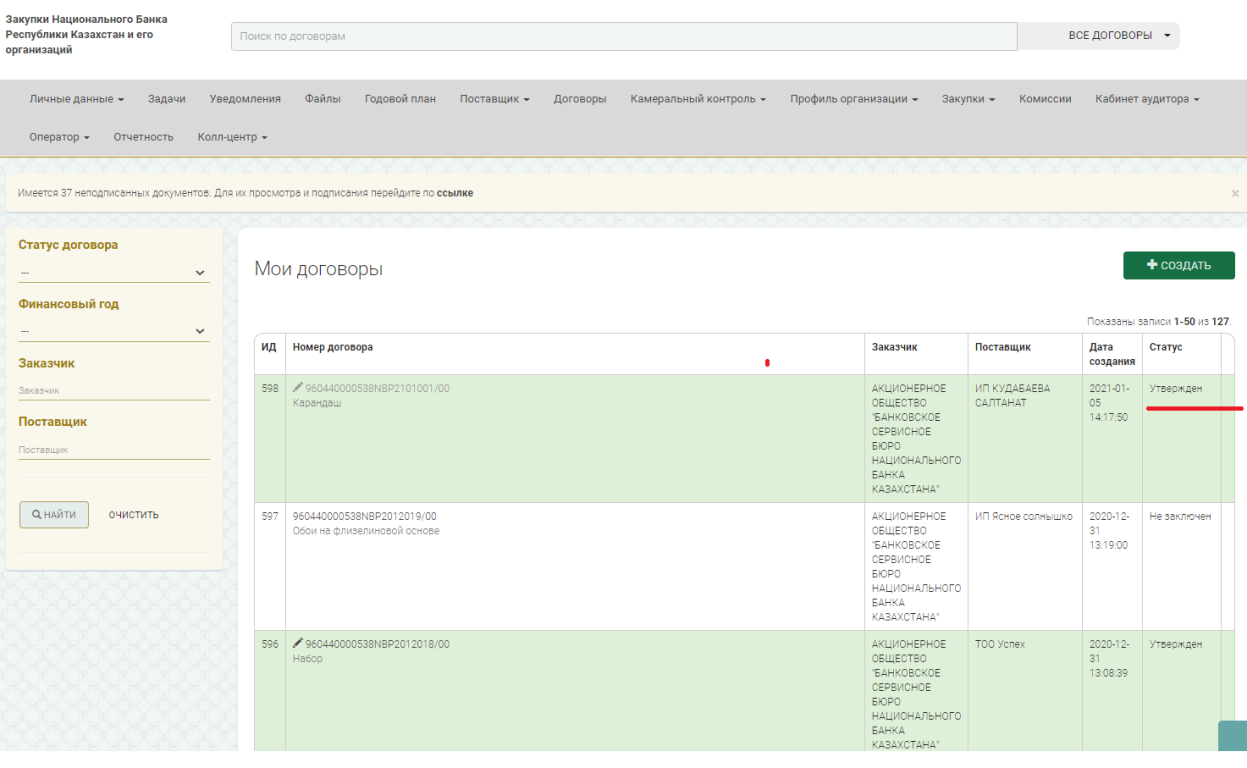
Task: Focus the Заказчик filter input field
Action: click(x=113, y=391)
